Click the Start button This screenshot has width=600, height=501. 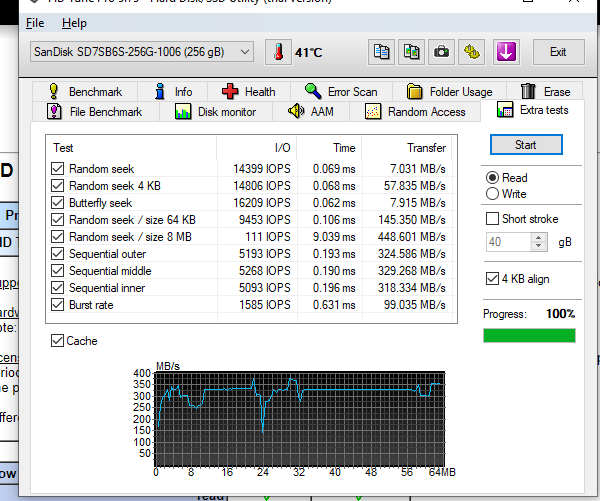pyautogui.click(x=526, y=145)
